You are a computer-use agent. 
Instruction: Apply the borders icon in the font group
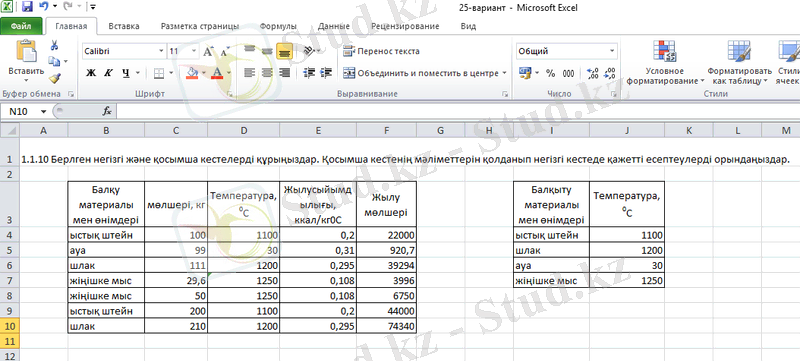click(x=159, y=73)
